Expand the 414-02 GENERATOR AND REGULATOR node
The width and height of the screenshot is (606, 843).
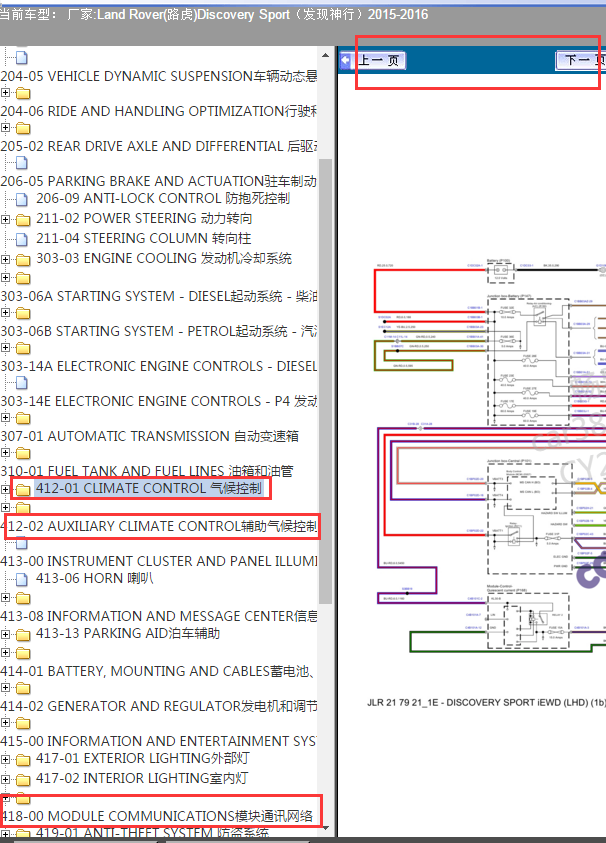click(x=5, y=688)
